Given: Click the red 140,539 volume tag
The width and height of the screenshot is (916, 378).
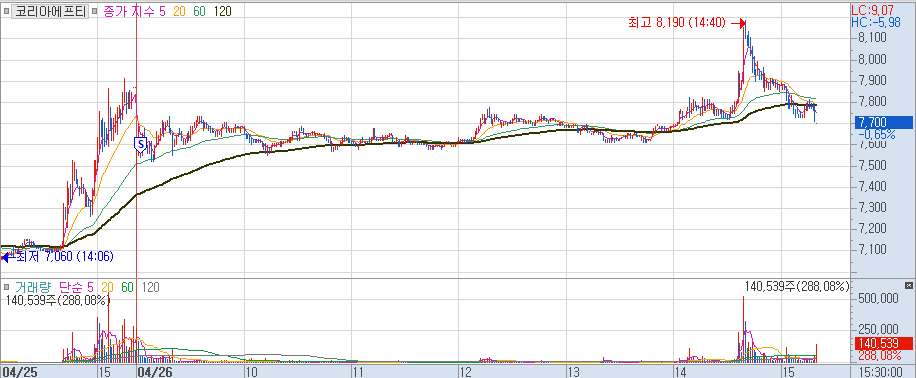Looking at the screenshot, I should click(x=883, y=343).
